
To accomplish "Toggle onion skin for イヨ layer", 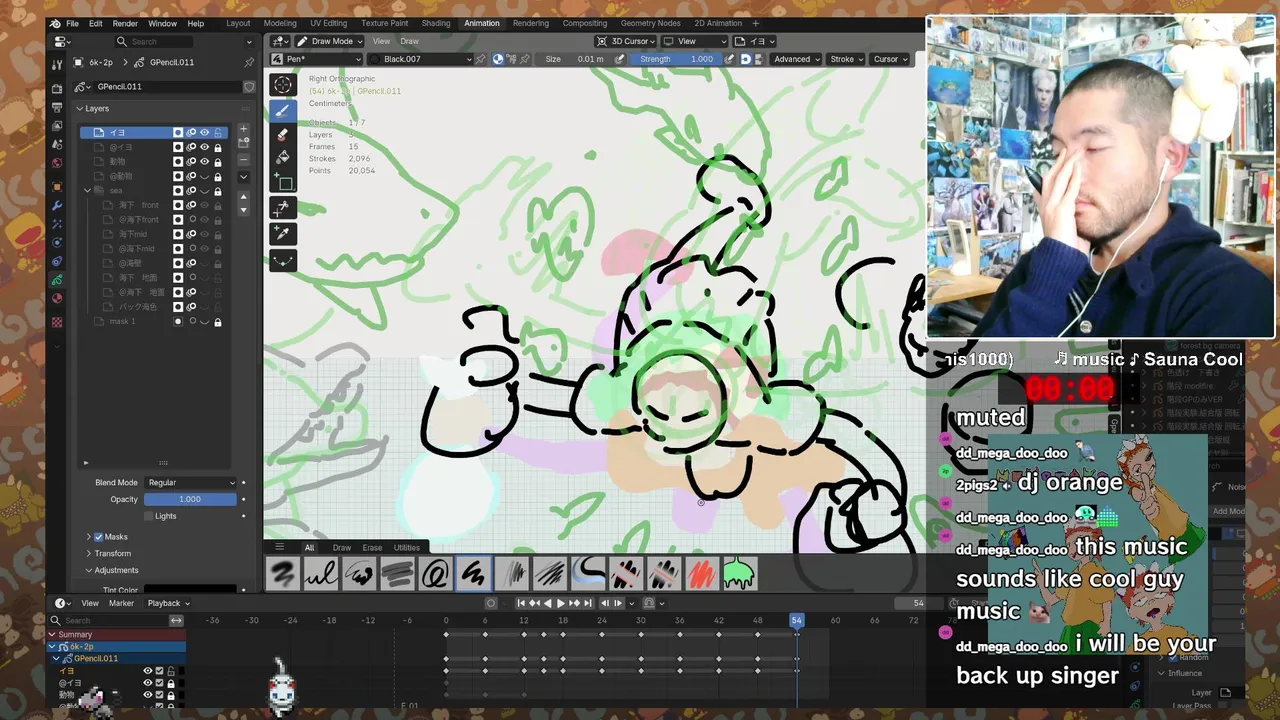I will click(191, 132).
